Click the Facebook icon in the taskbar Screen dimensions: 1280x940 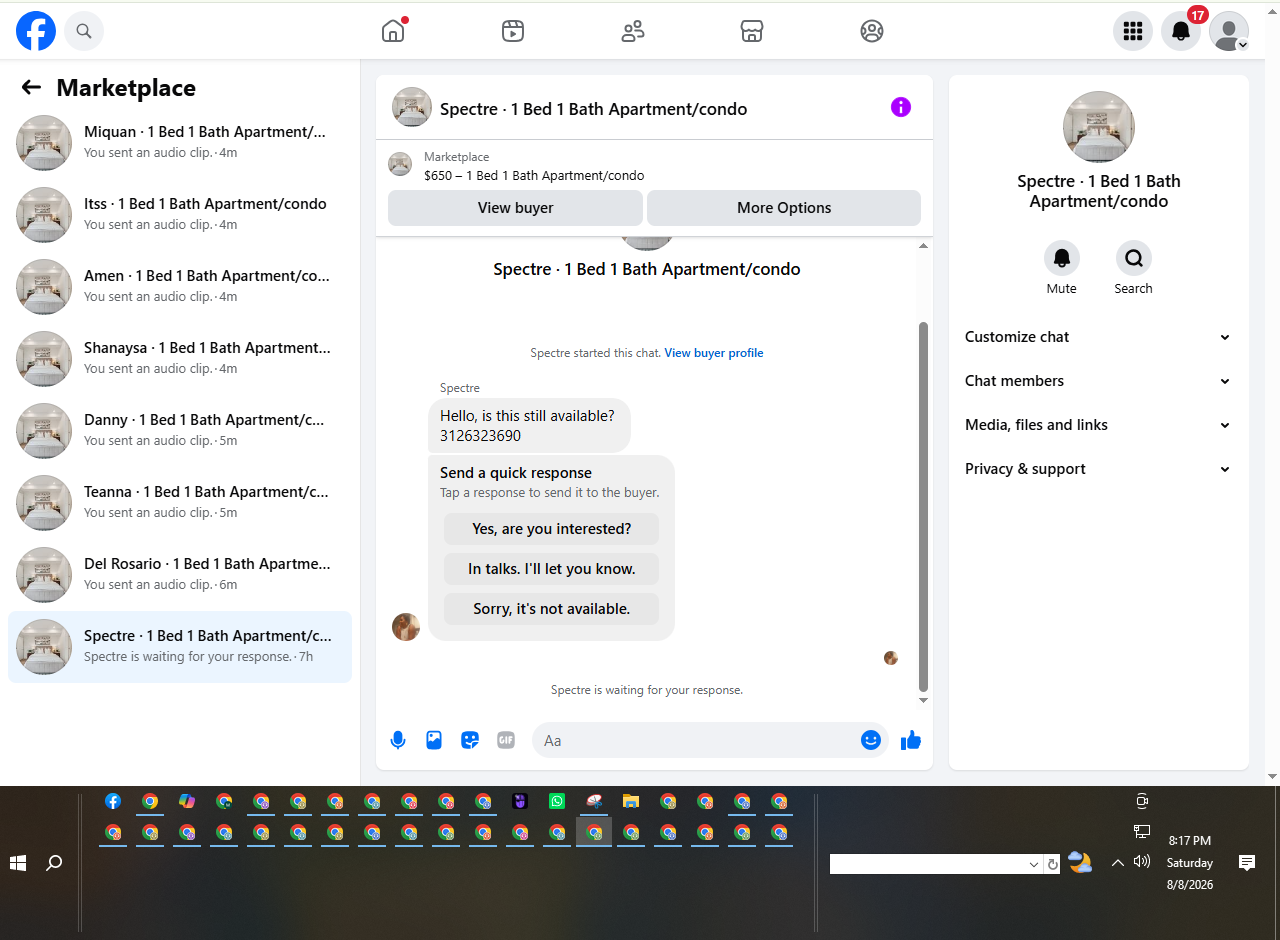point(113,801)
